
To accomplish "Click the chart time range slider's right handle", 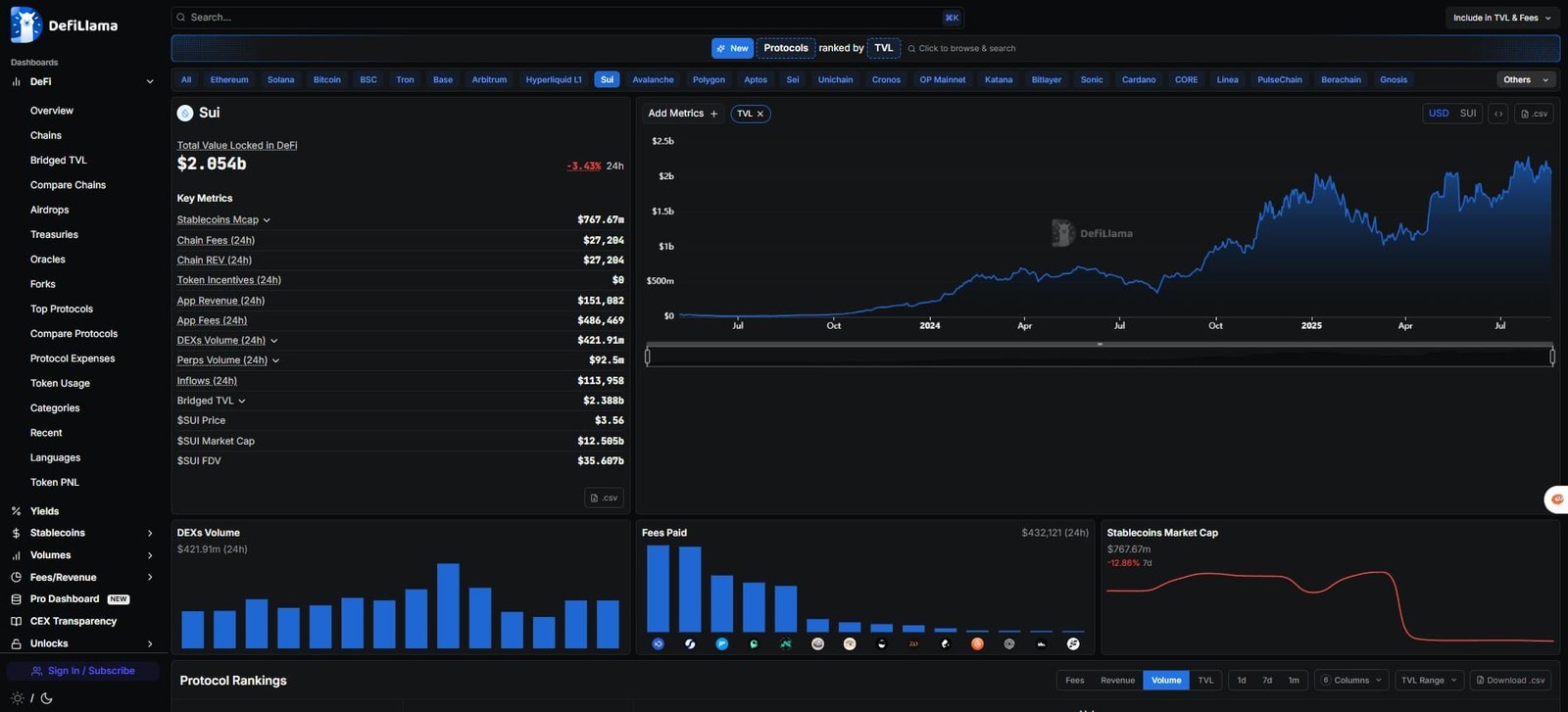I will point(1552,356).
